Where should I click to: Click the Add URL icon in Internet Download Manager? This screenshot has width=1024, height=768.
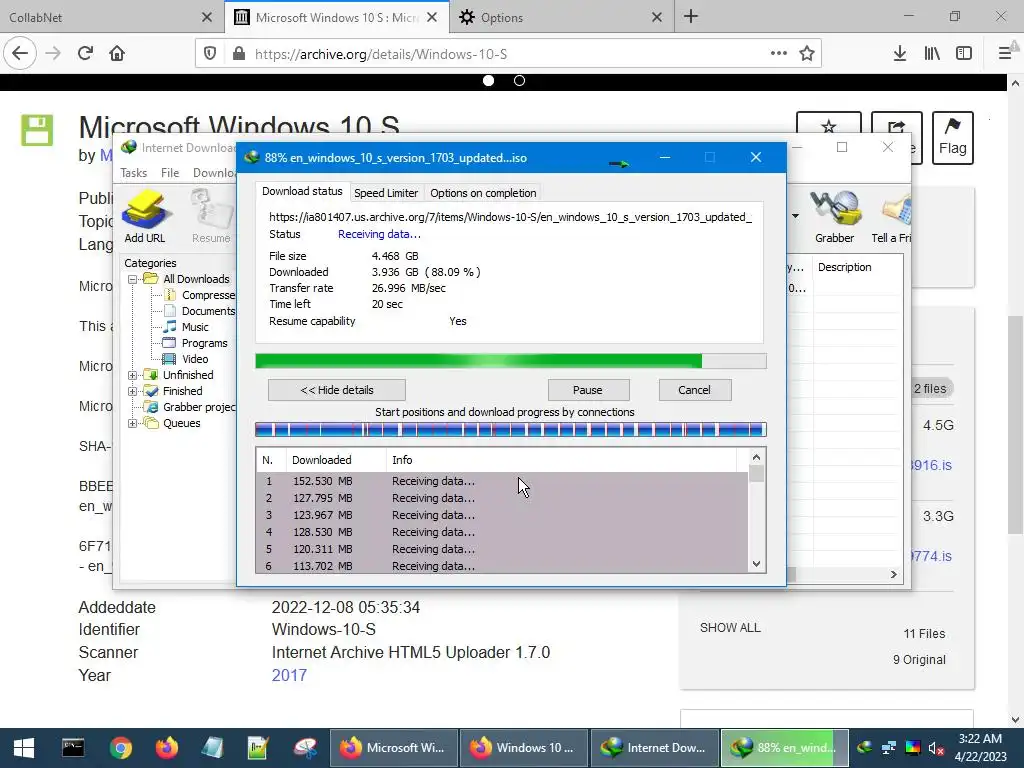pos(145,216)
